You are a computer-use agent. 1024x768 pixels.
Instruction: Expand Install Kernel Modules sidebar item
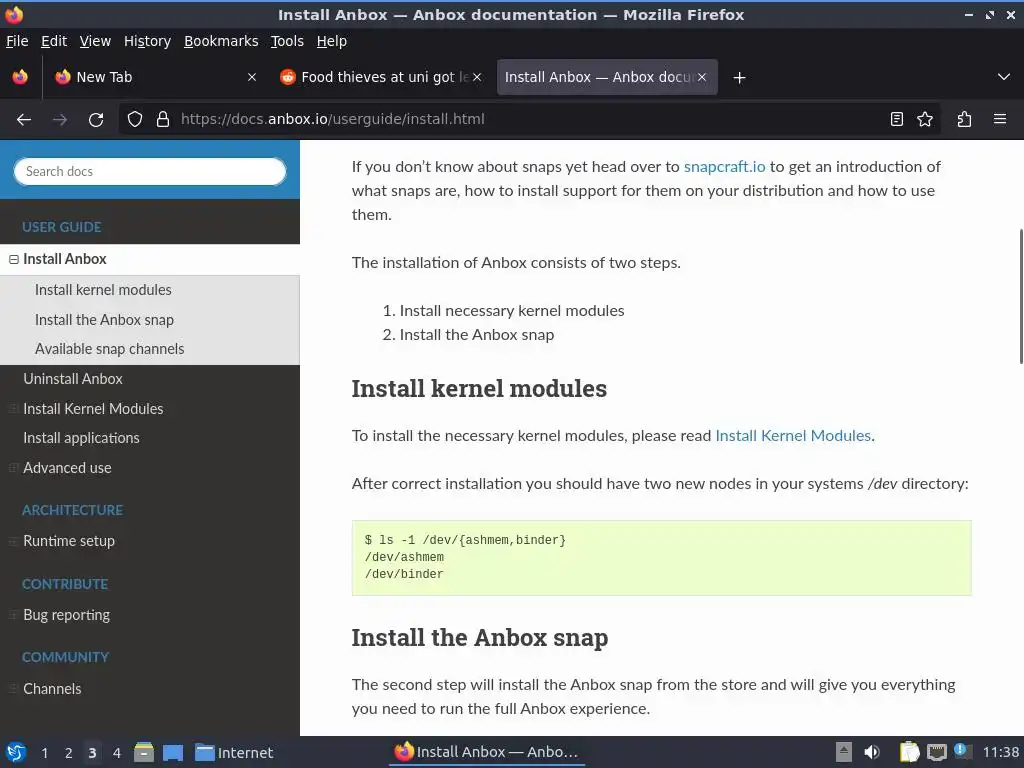click(x=14, y=409)
